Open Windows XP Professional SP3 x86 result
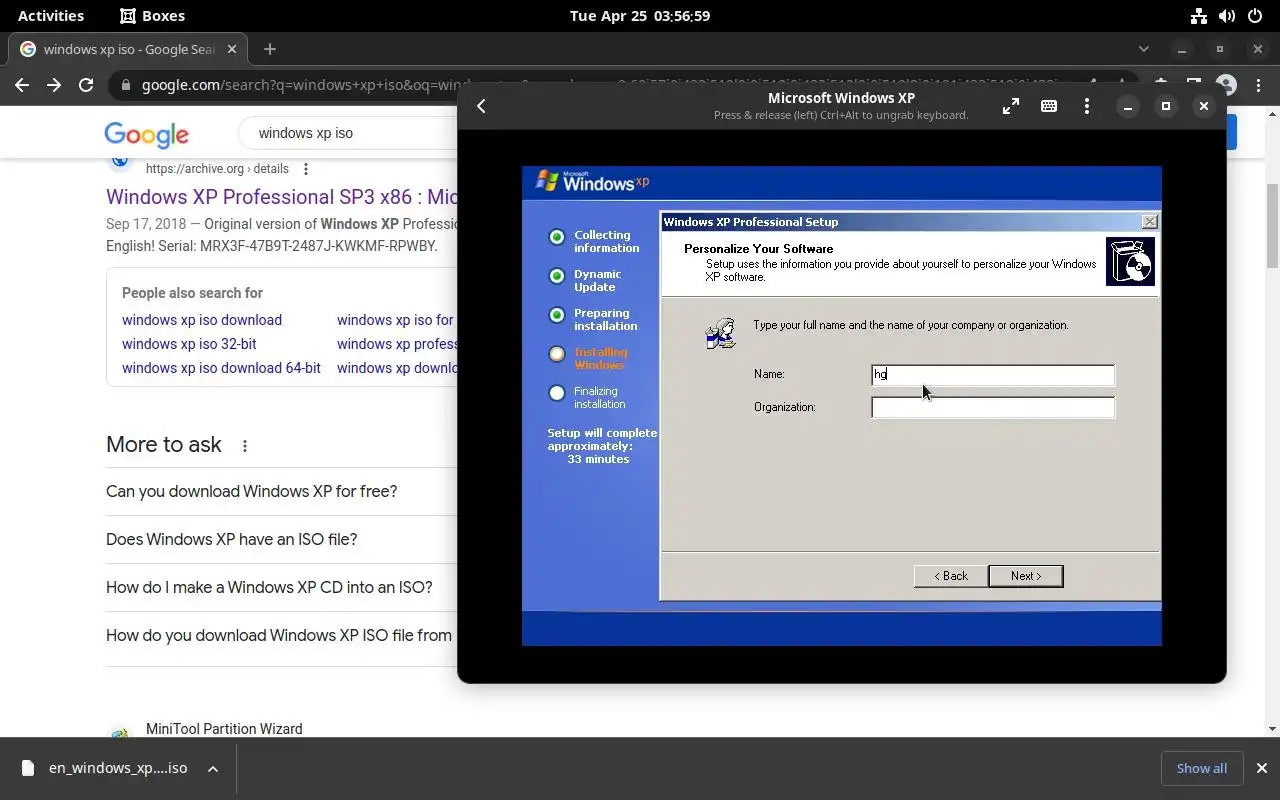 tap(282, 197)
